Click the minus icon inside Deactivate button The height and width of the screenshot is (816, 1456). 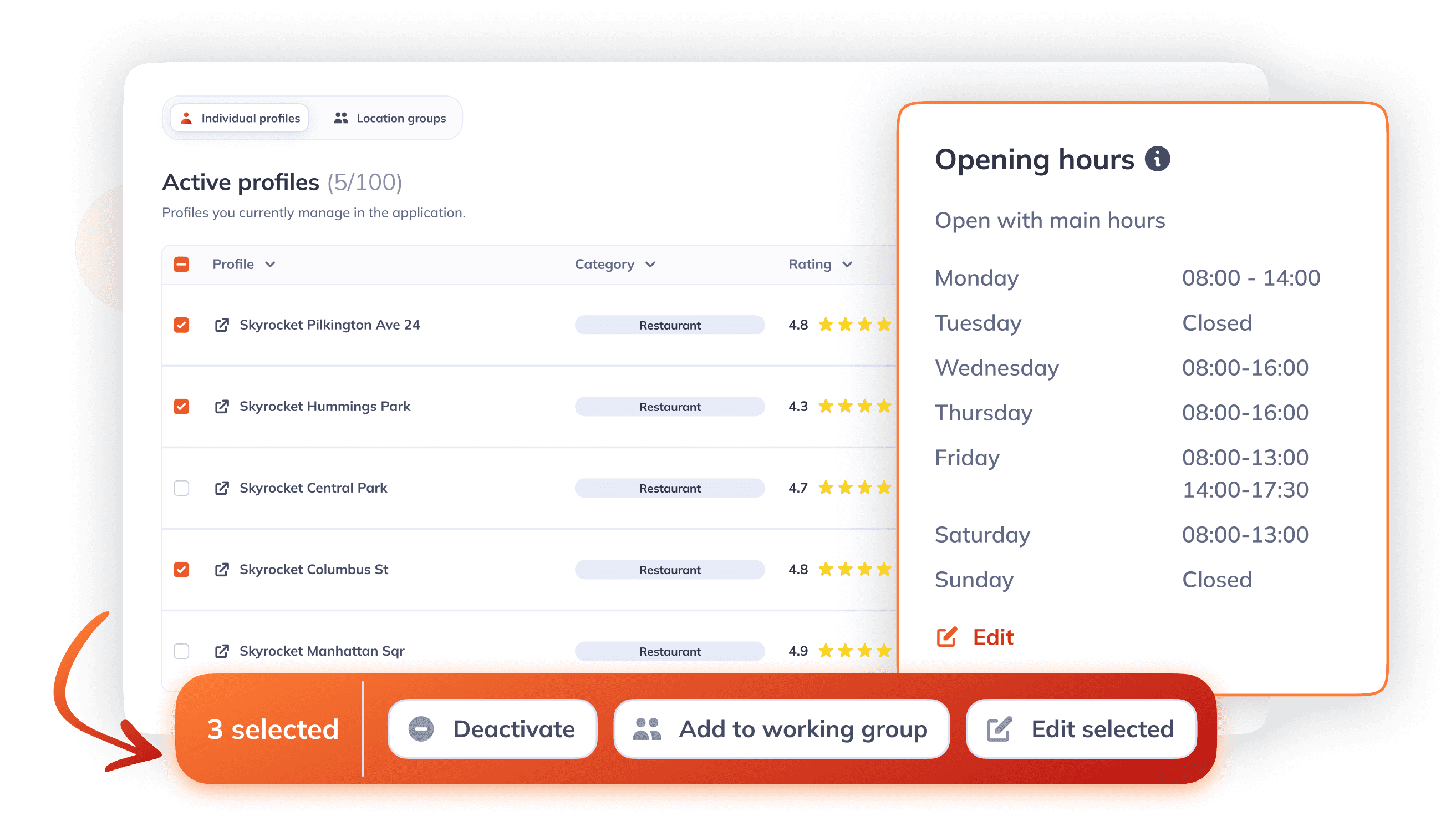pos(421,728)
